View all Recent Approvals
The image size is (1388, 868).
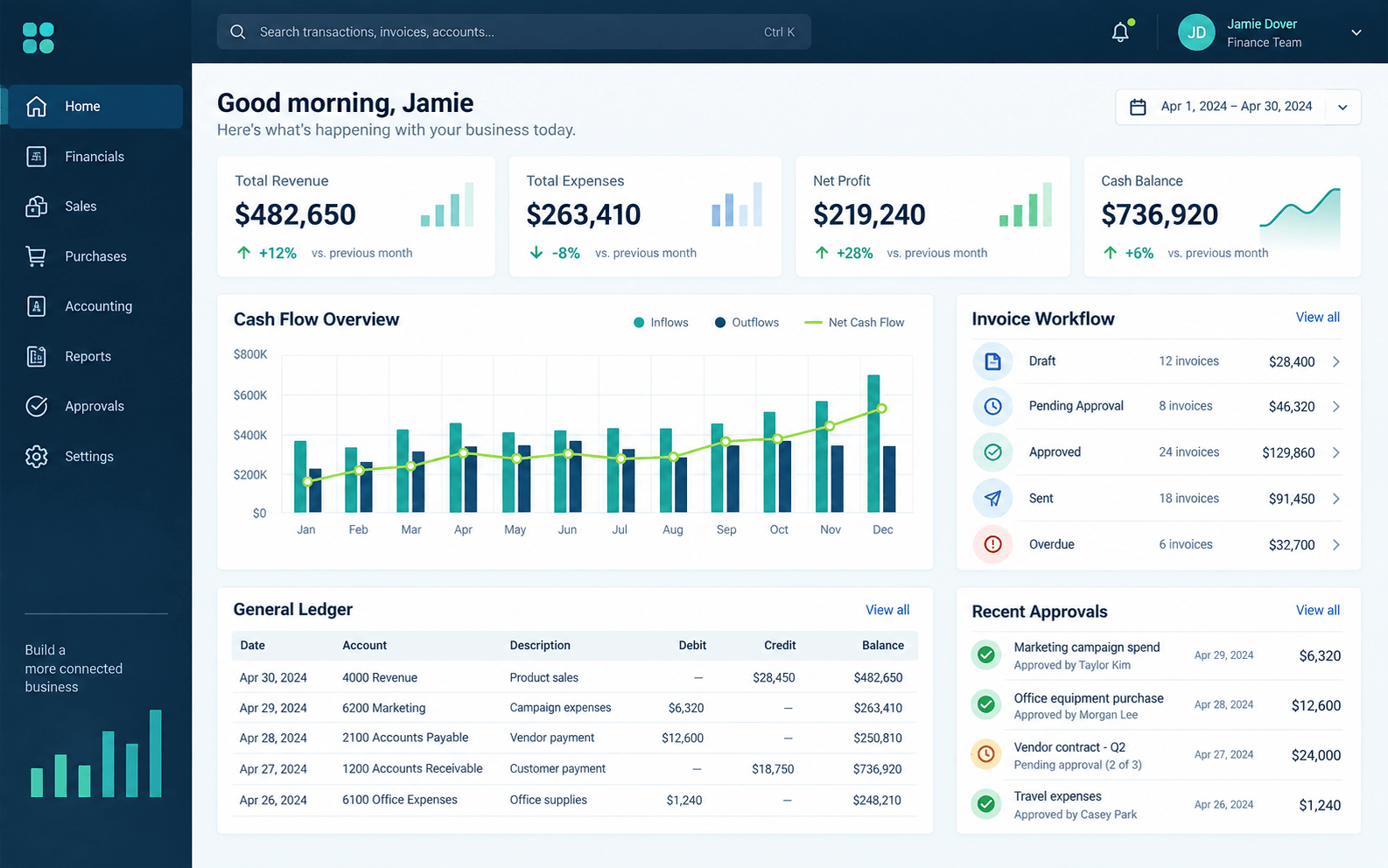(1317, 610)
